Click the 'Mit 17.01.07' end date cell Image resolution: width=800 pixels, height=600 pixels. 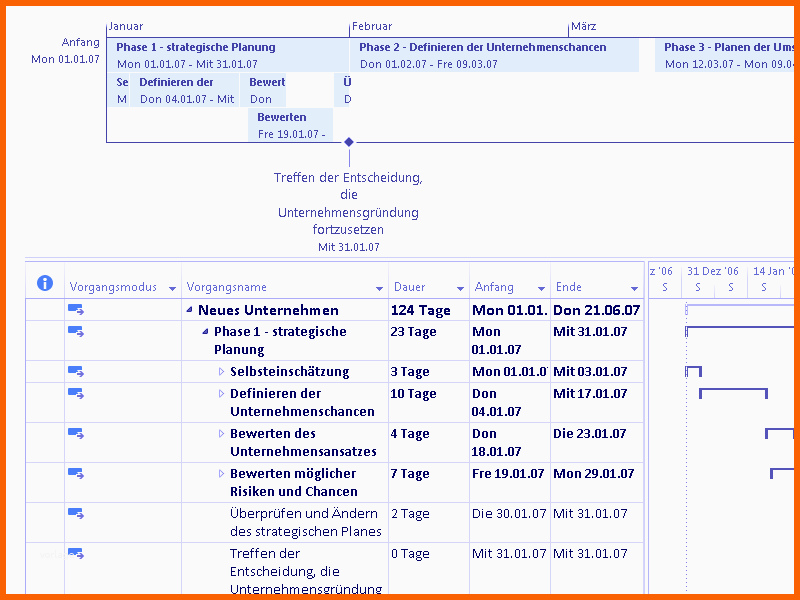coord(597,403)
